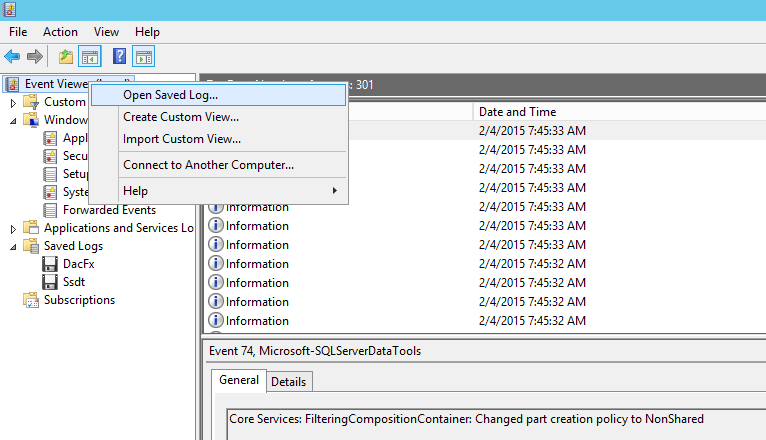Screen dimensions: 766x440
Task: Open the Action menu
Action: click(x=60, y=32)
